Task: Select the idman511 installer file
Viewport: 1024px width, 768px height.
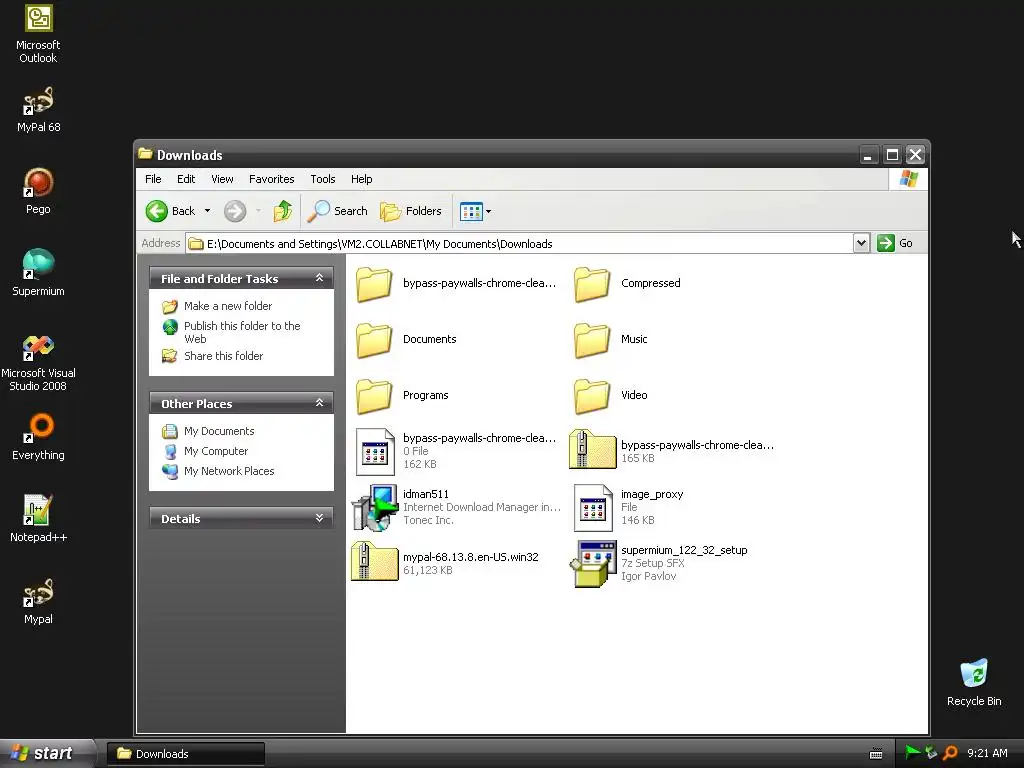Action: pos(456,507)
